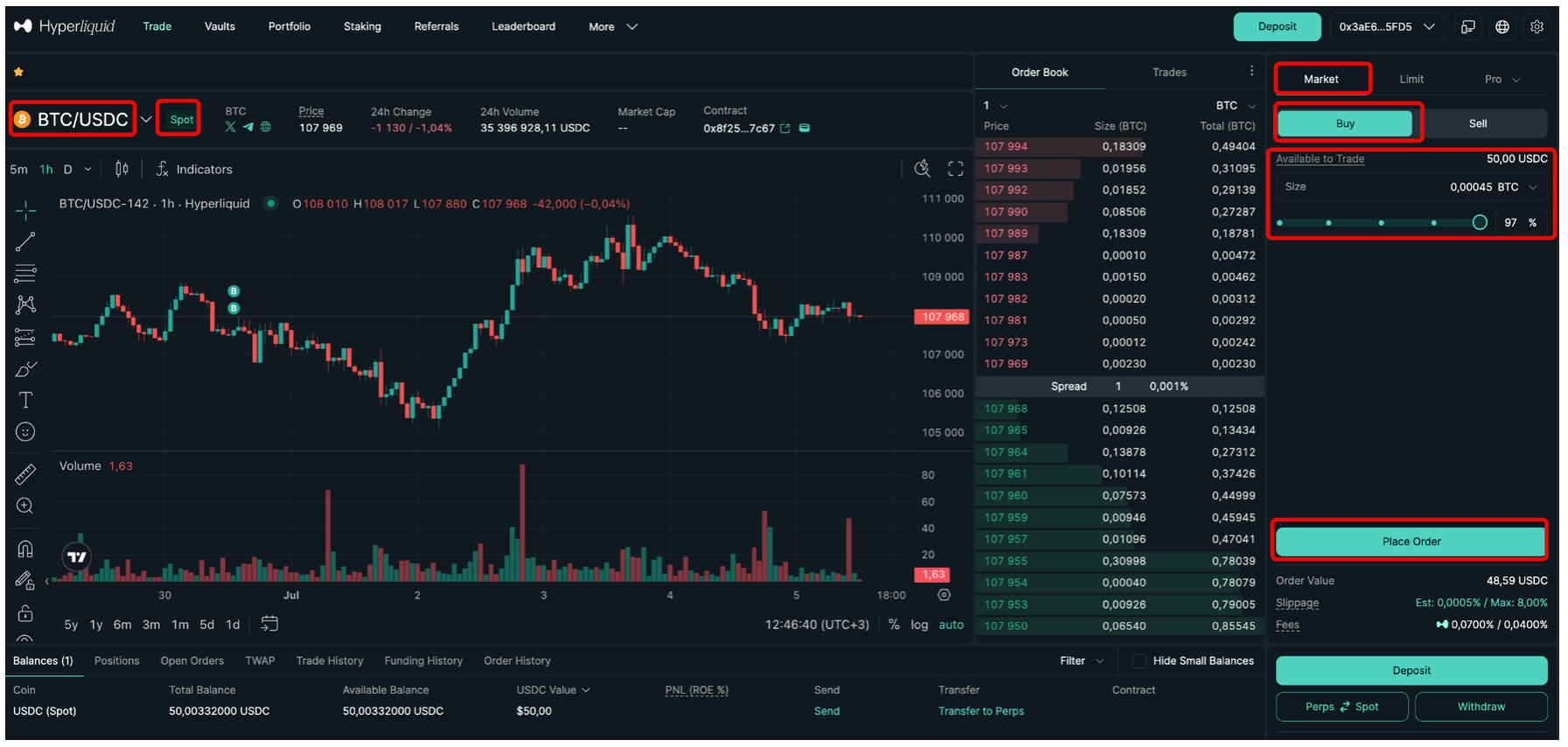This screenshot has width=1568, height=747.
Task: Click the Place Order button
Action: [1410, 541]
